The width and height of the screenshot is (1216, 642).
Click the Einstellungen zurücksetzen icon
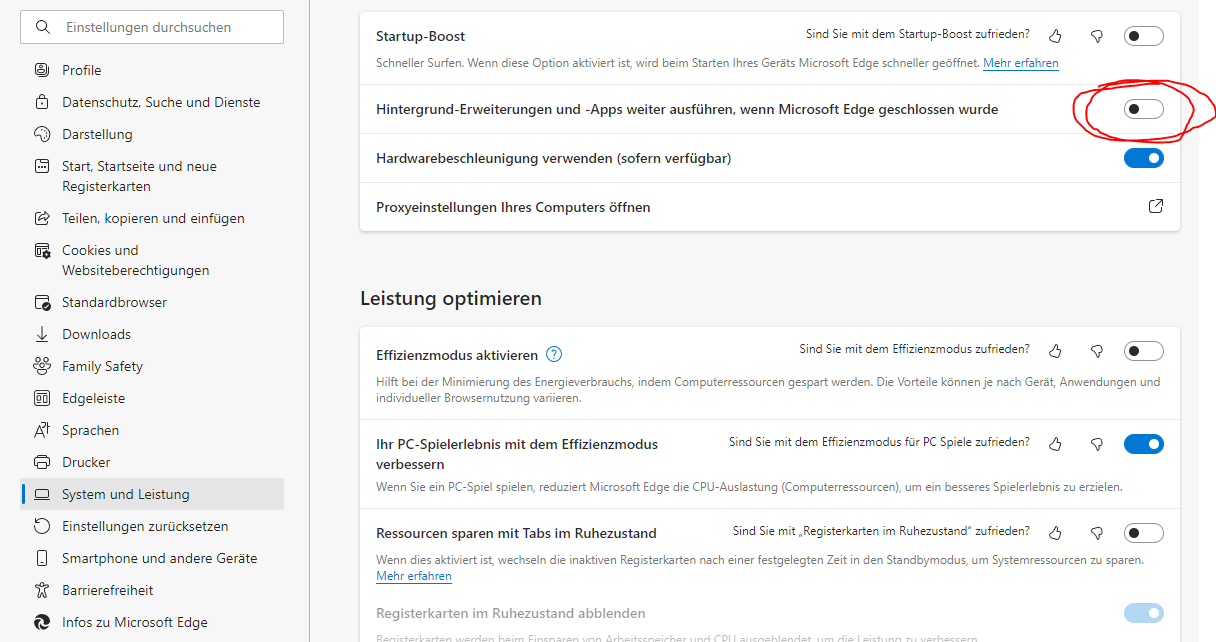pyautogui.click(x=42, y=526)
